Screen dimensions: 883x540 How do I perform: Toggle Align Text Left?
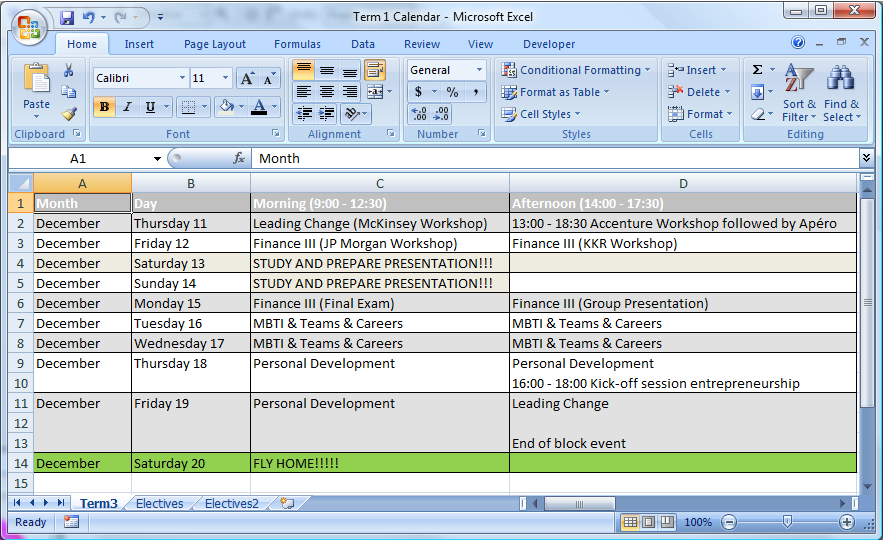click(x=304, y=92)
